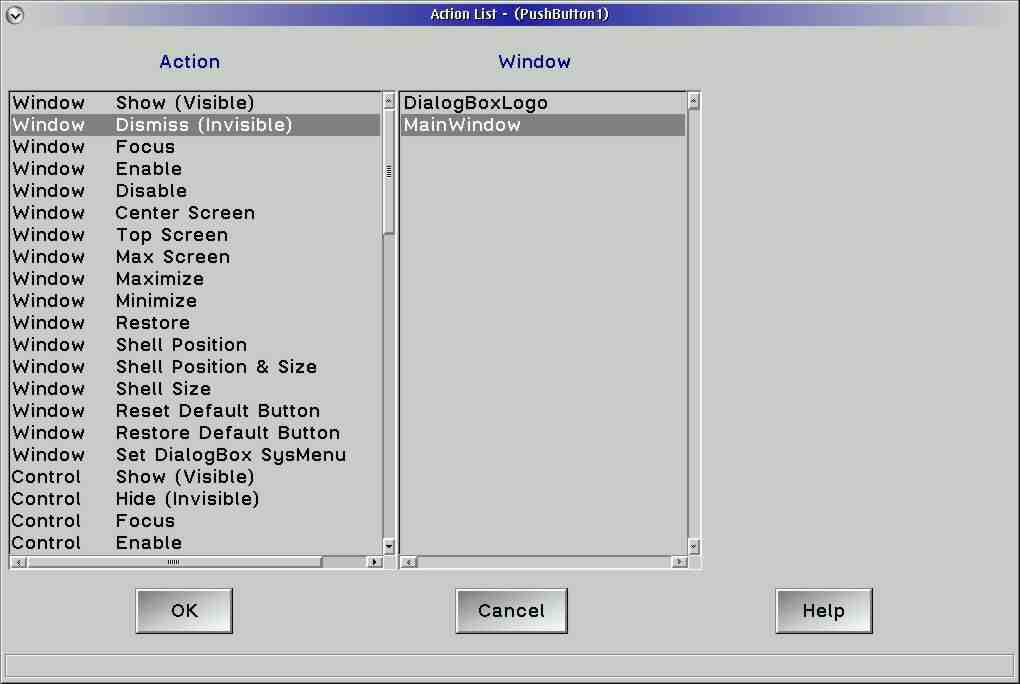
Task: Click the Action list scroll-right arrow
Action: pos(374,562)
